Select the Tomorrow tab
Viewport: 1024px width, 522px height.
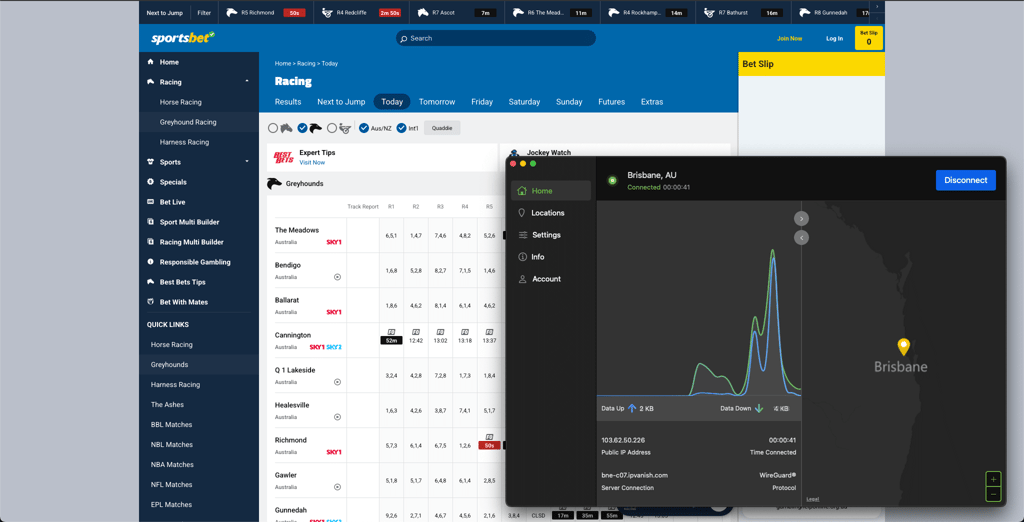[437, 102]
